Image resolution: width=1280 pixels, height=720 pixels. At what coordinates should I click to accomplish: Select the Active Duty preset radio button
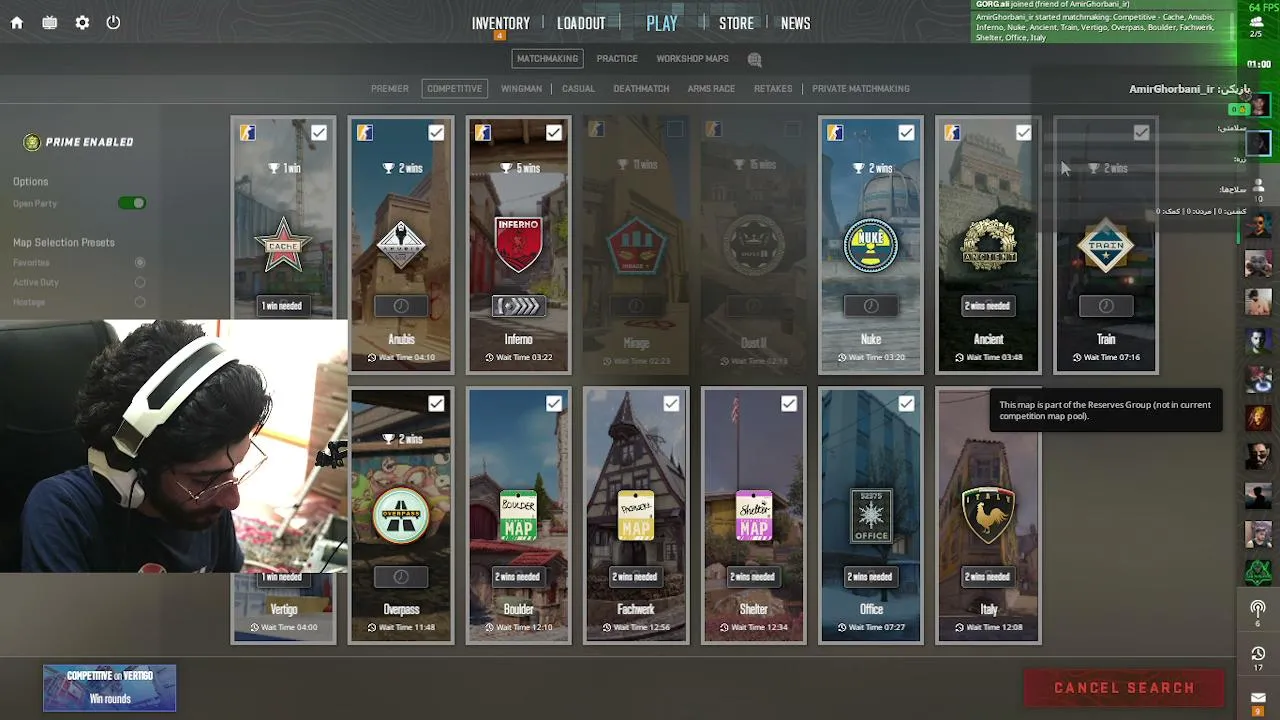(x=140, y=283)
